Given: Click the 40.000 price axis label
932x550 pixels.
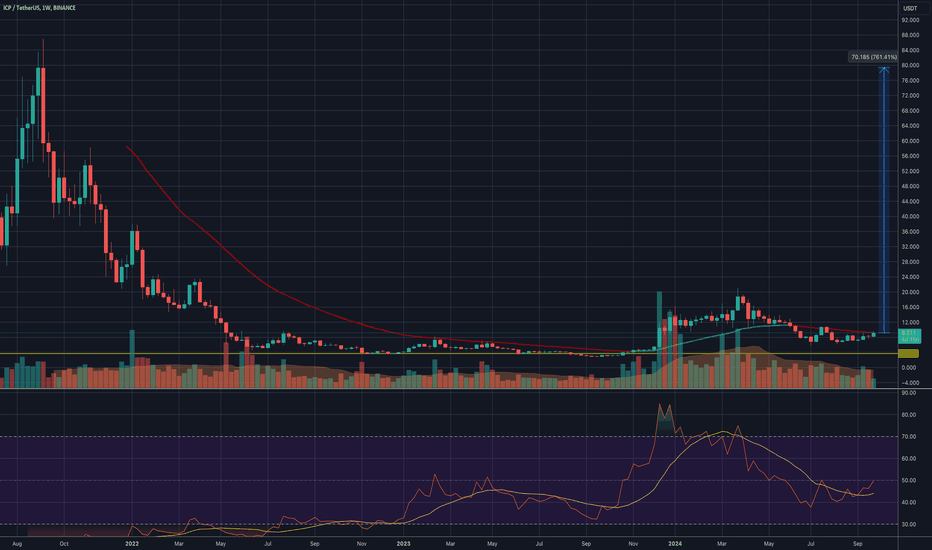Looking at the screenshot, I should click(910, 216).
